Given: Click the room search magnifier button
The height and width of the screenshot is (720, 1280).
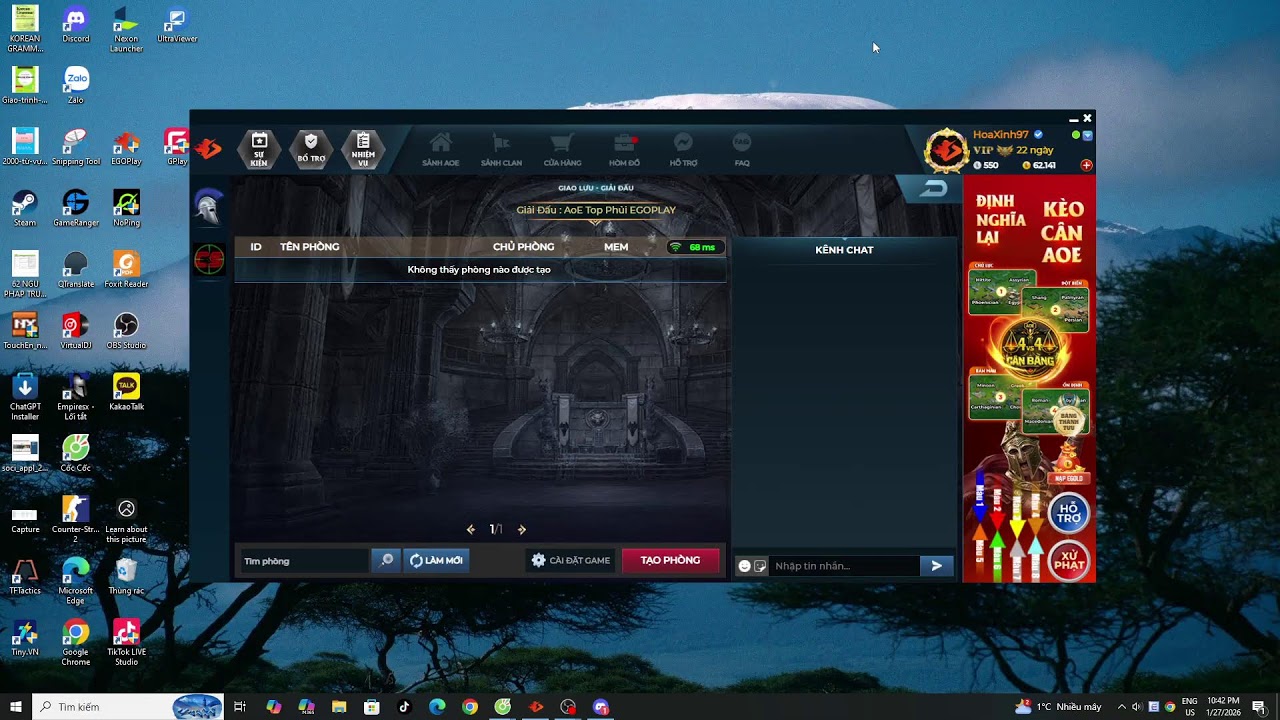Looking at the screenshot, I should [386, 561].
